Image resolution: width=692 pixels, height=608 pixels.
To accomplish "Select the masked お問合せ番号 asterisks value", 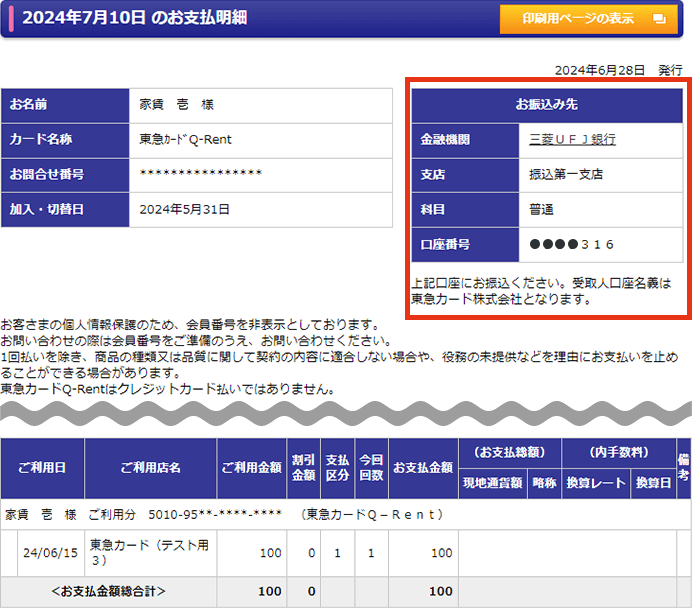I will point(200,175).
